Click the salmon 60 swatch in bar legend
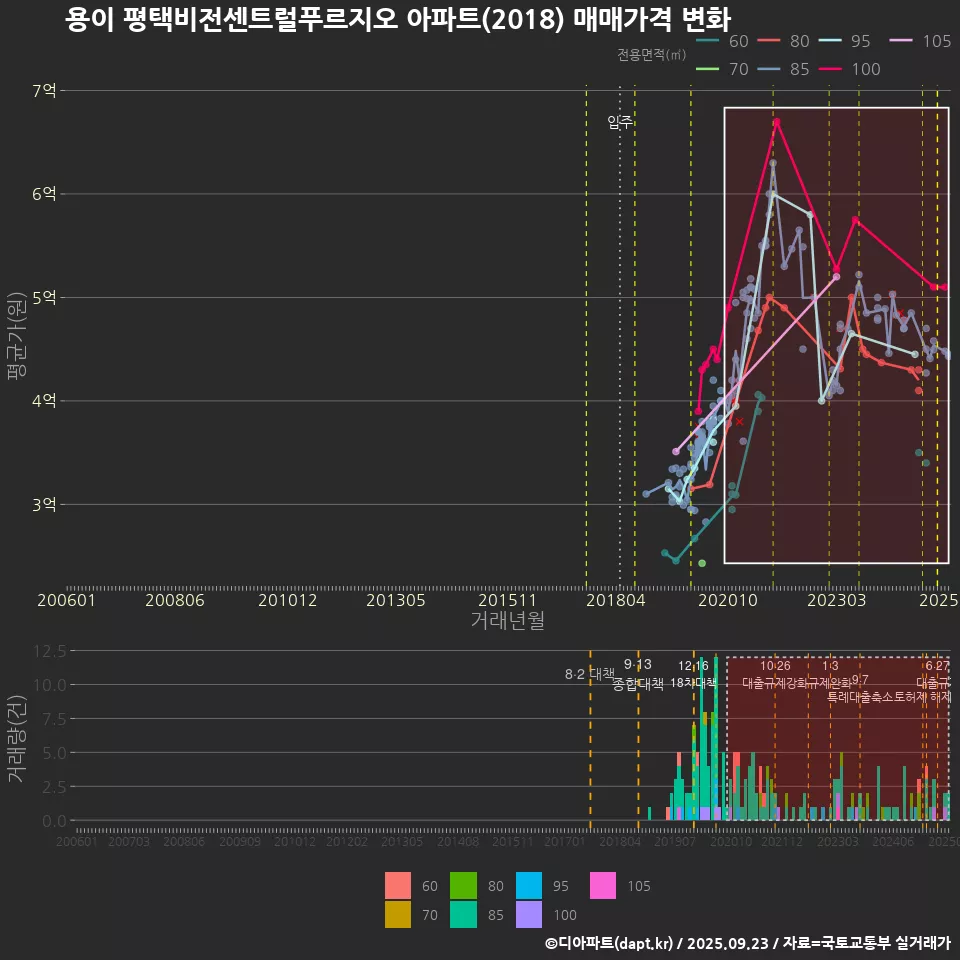The height and width of the screenshot is (960, 960). click(x=398, y=886)
